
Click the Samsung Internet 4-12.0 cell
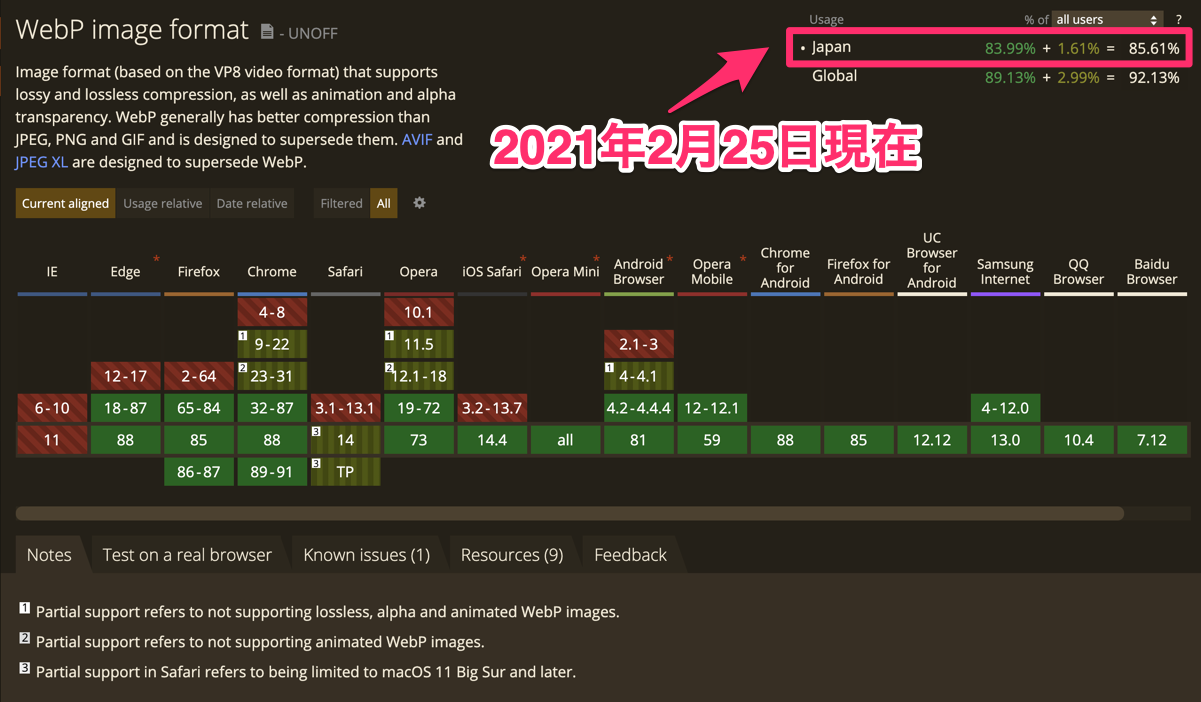click(x=1005, y=408)
